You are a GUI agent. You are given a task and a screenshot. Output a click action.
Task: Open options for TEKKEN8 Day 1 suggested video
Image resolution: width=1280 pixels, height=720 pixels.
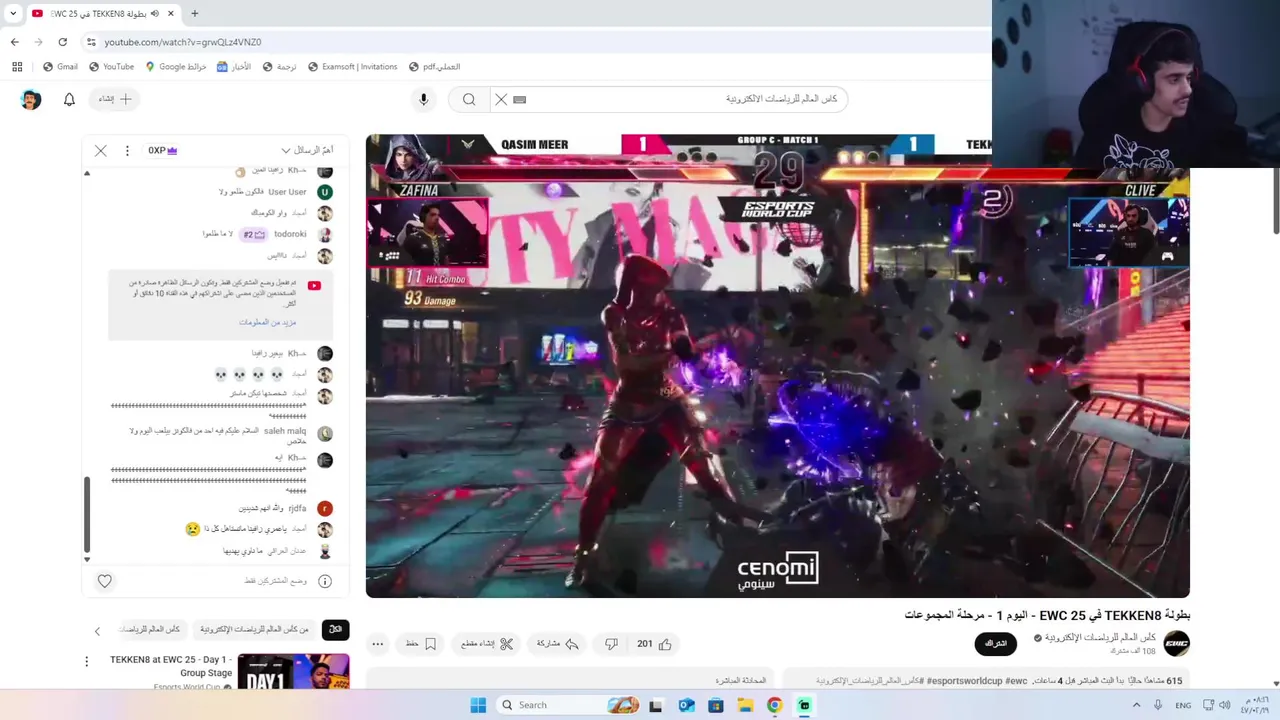(87, 661)
